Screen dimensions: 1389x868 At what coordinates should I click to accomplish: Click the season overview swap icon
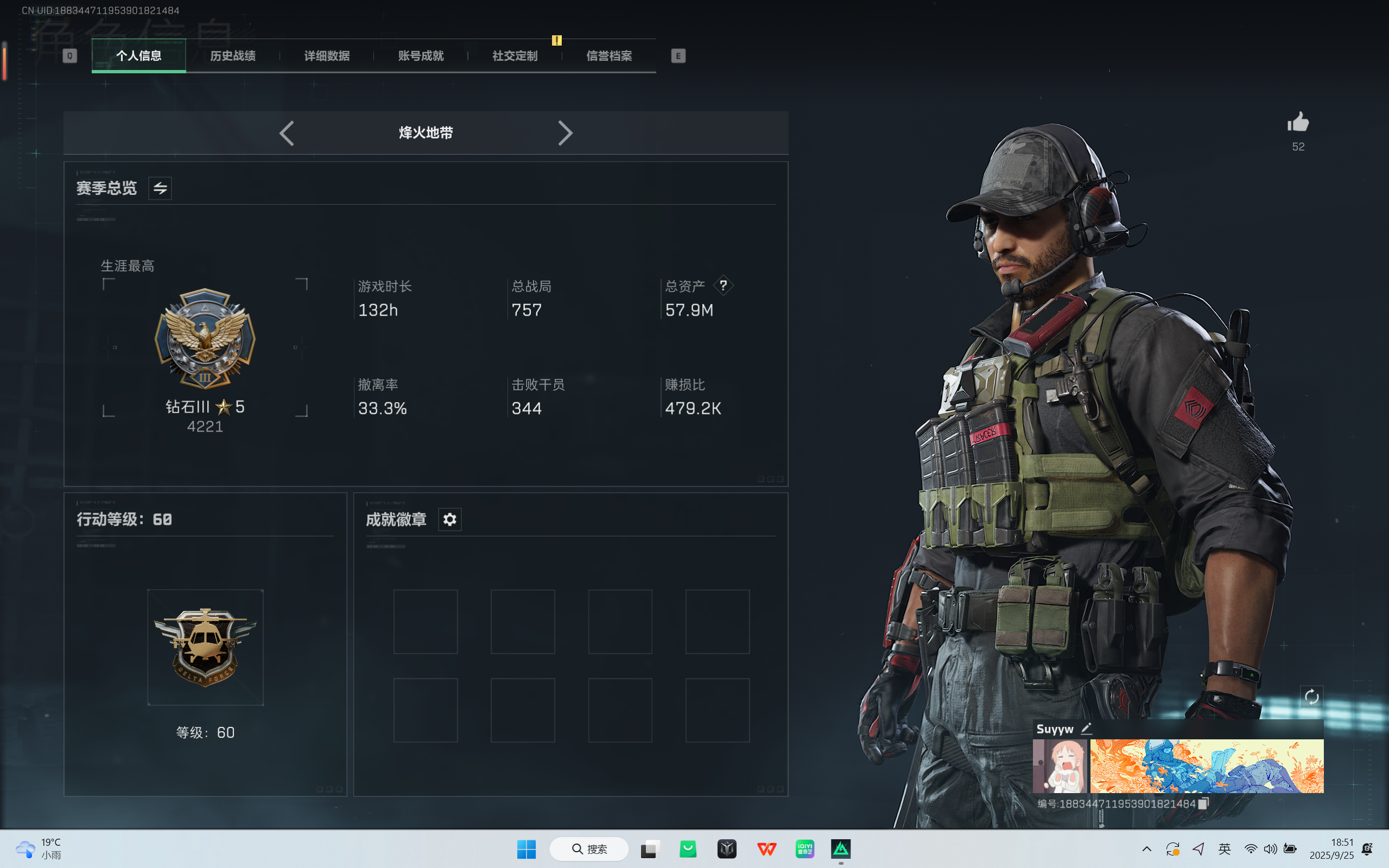160,188
